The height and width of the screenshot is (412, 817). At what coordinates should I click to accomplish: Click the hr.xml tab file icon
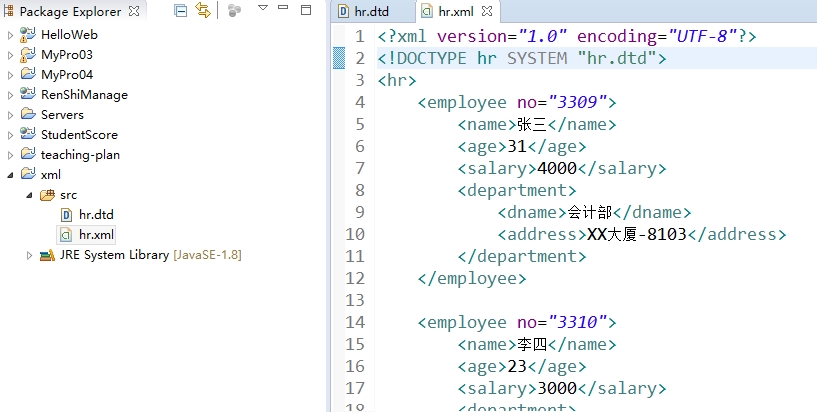click(427, 11)
